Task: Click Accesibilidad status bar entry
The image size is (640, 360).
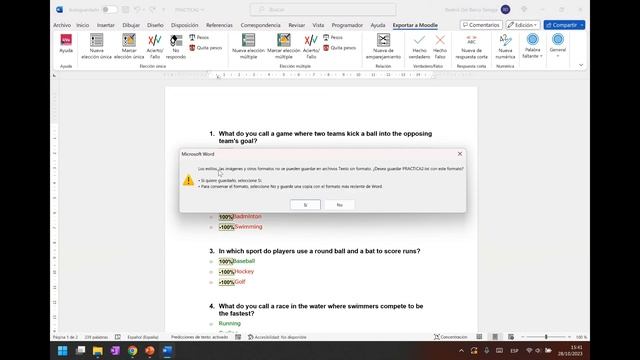Action: point(277,337)
